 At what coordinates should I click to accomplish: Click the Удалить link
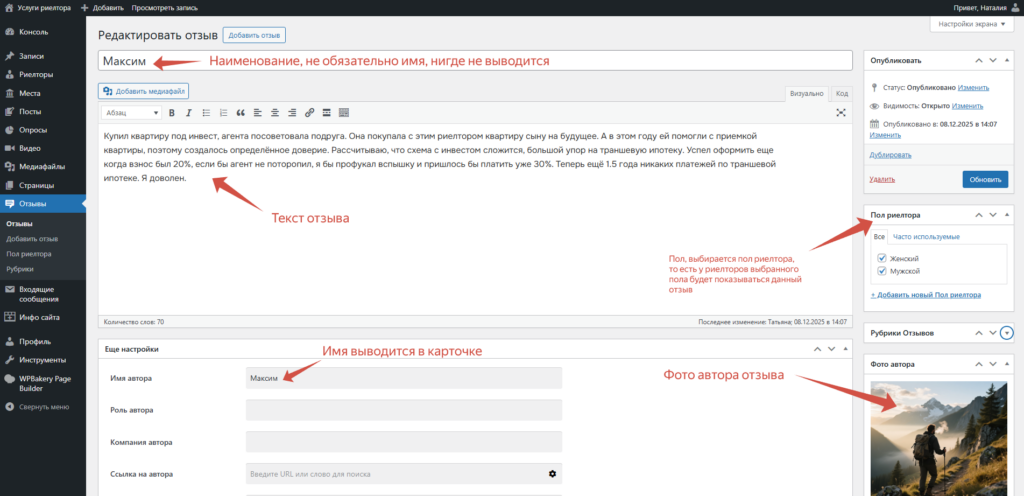[882, 179]
